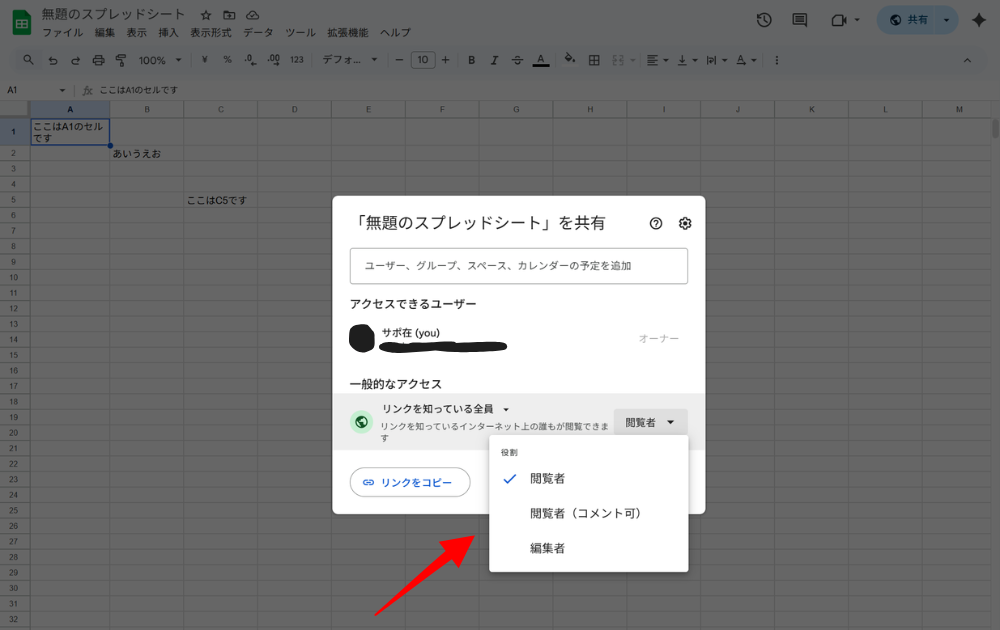Star the spreadsheet title
1000x630 pixels.
[x=206, y=16]
